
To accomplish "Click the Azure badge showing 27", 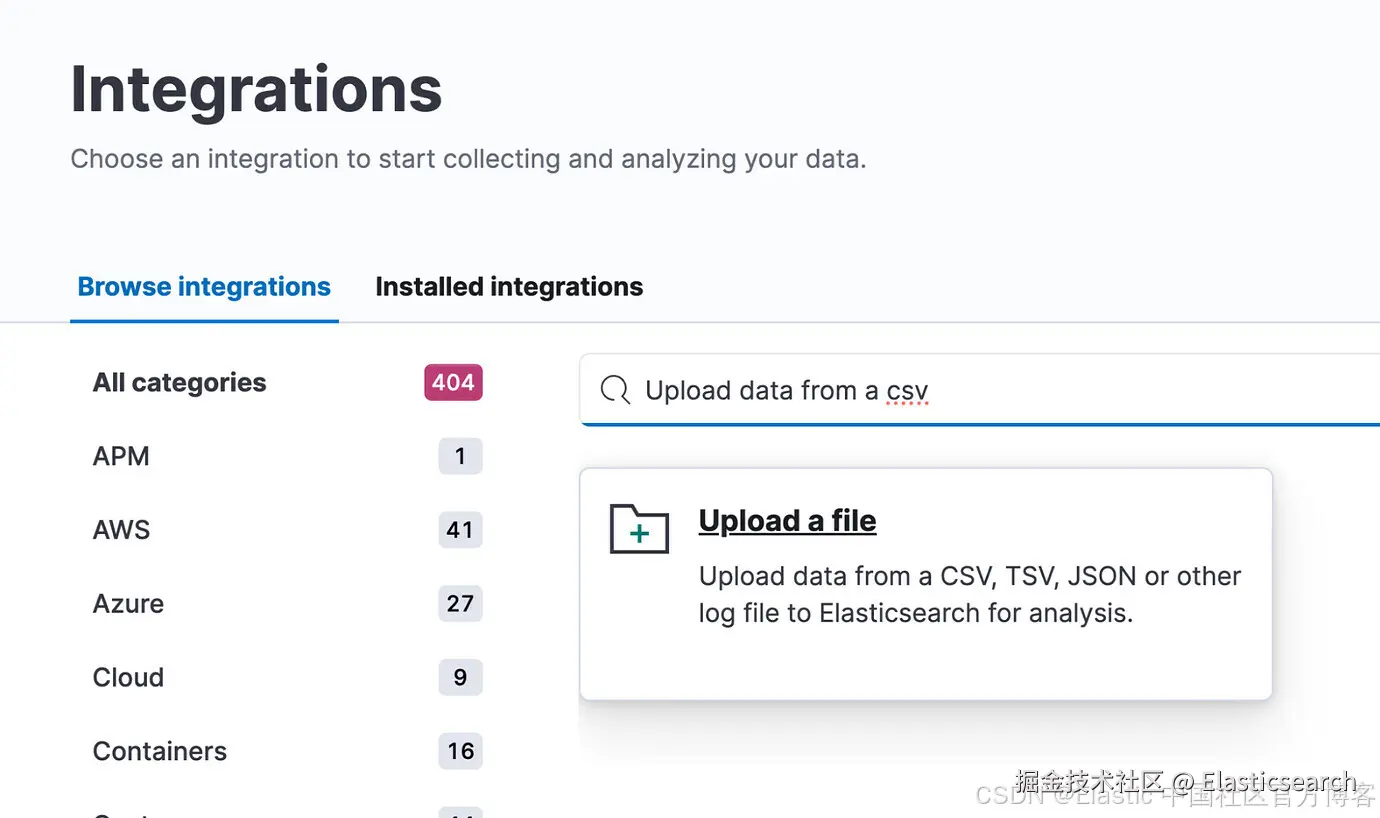I will pos(460,604).
